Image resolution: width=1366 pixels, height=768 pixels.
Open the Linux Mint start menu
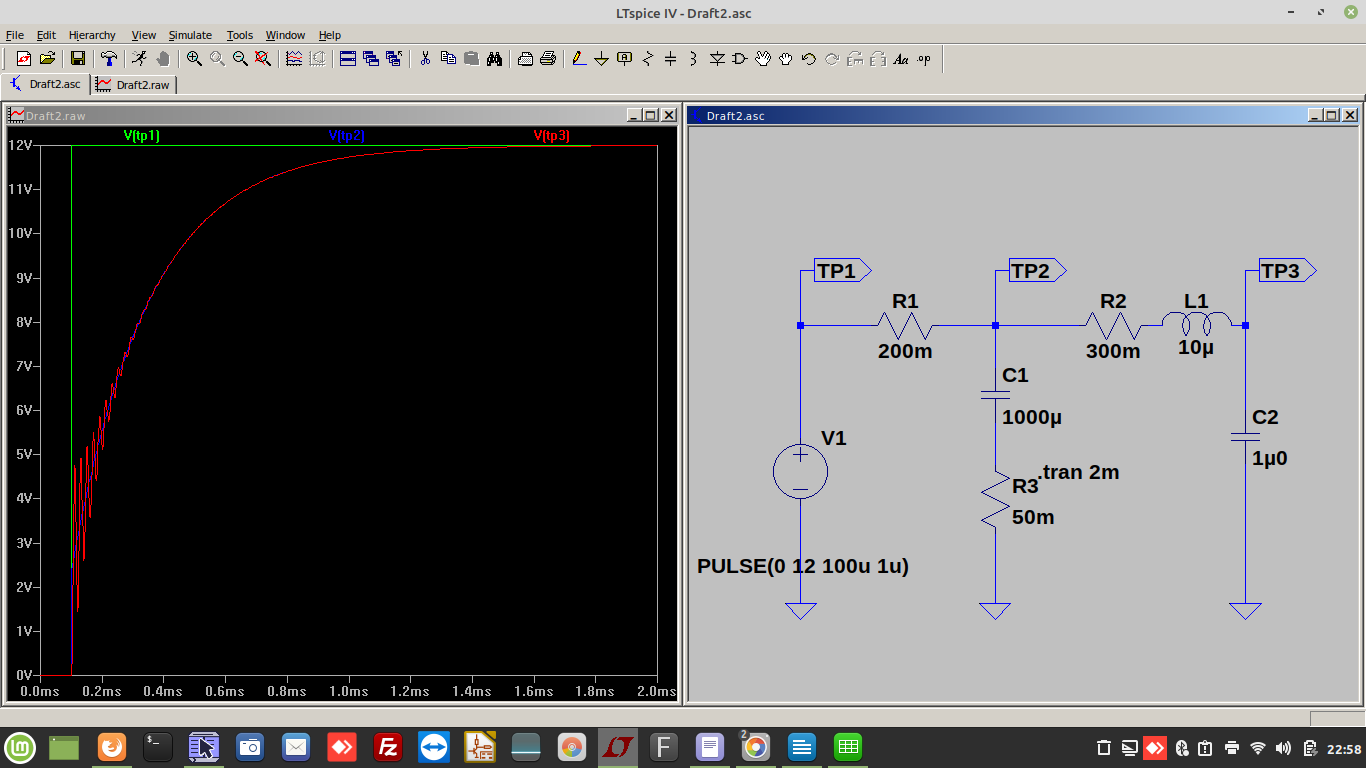[x=20, y=747]
